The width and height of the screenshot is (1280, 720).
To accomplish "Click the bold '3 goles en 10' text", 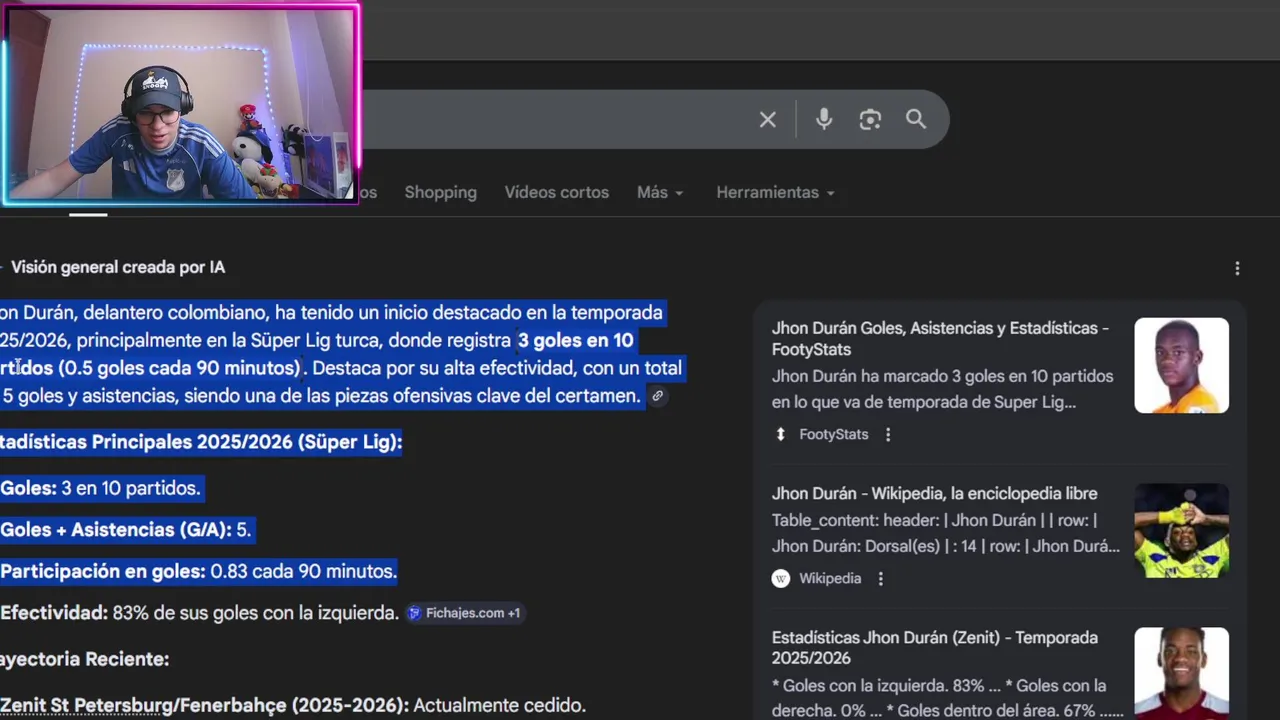I will (x=575, y=340).
